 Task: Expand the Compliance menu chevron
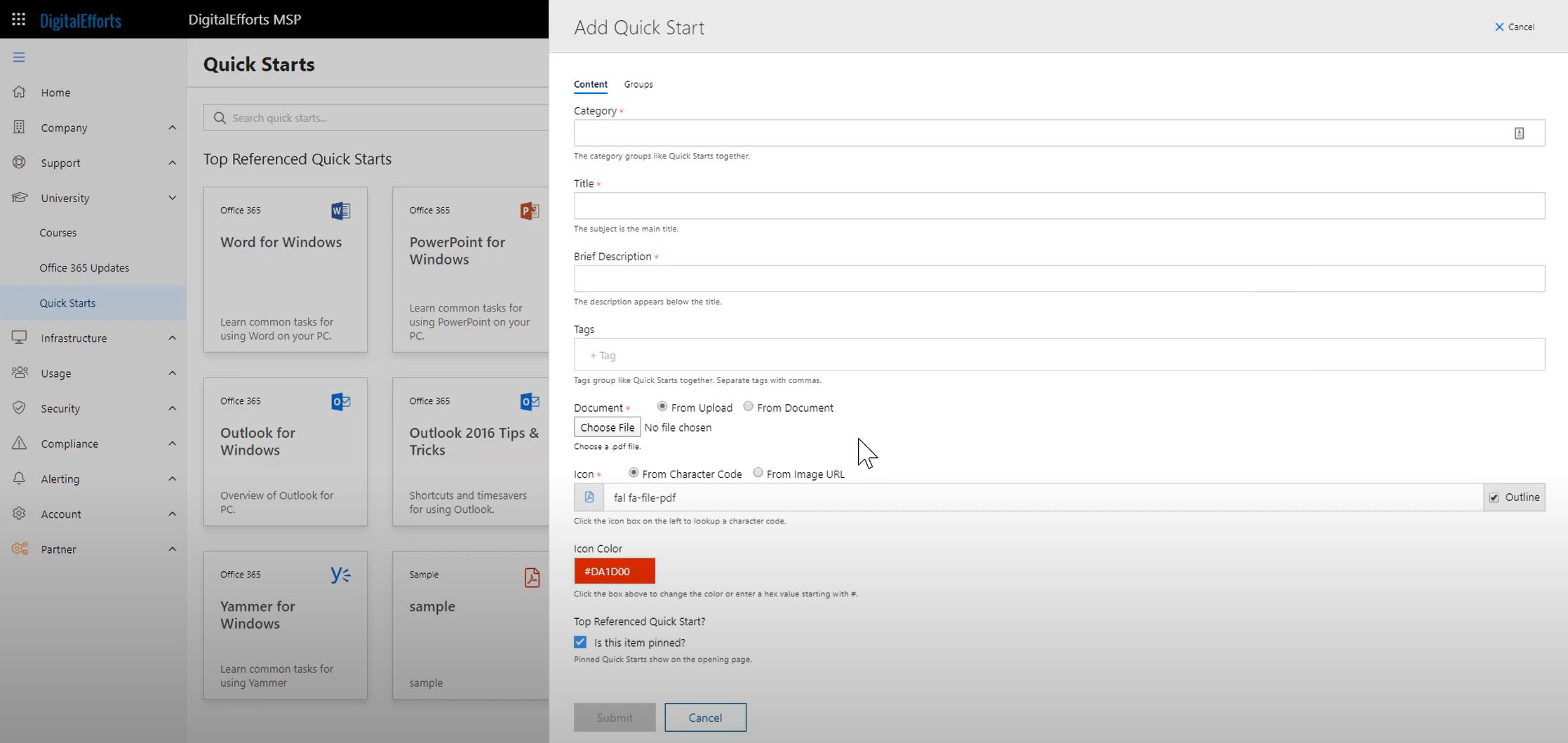point(172,443)
